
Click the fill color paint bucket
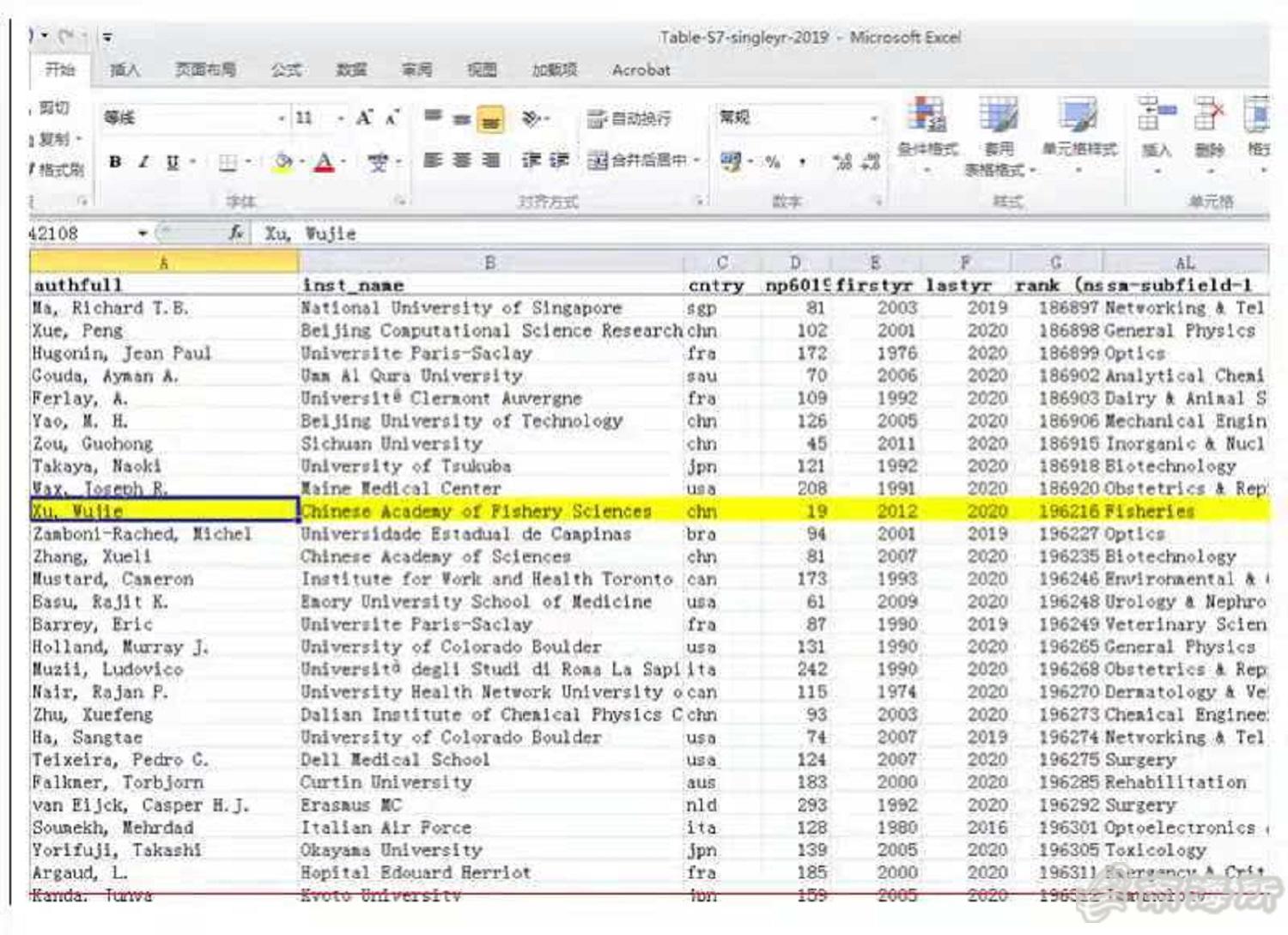pos(283,161)
